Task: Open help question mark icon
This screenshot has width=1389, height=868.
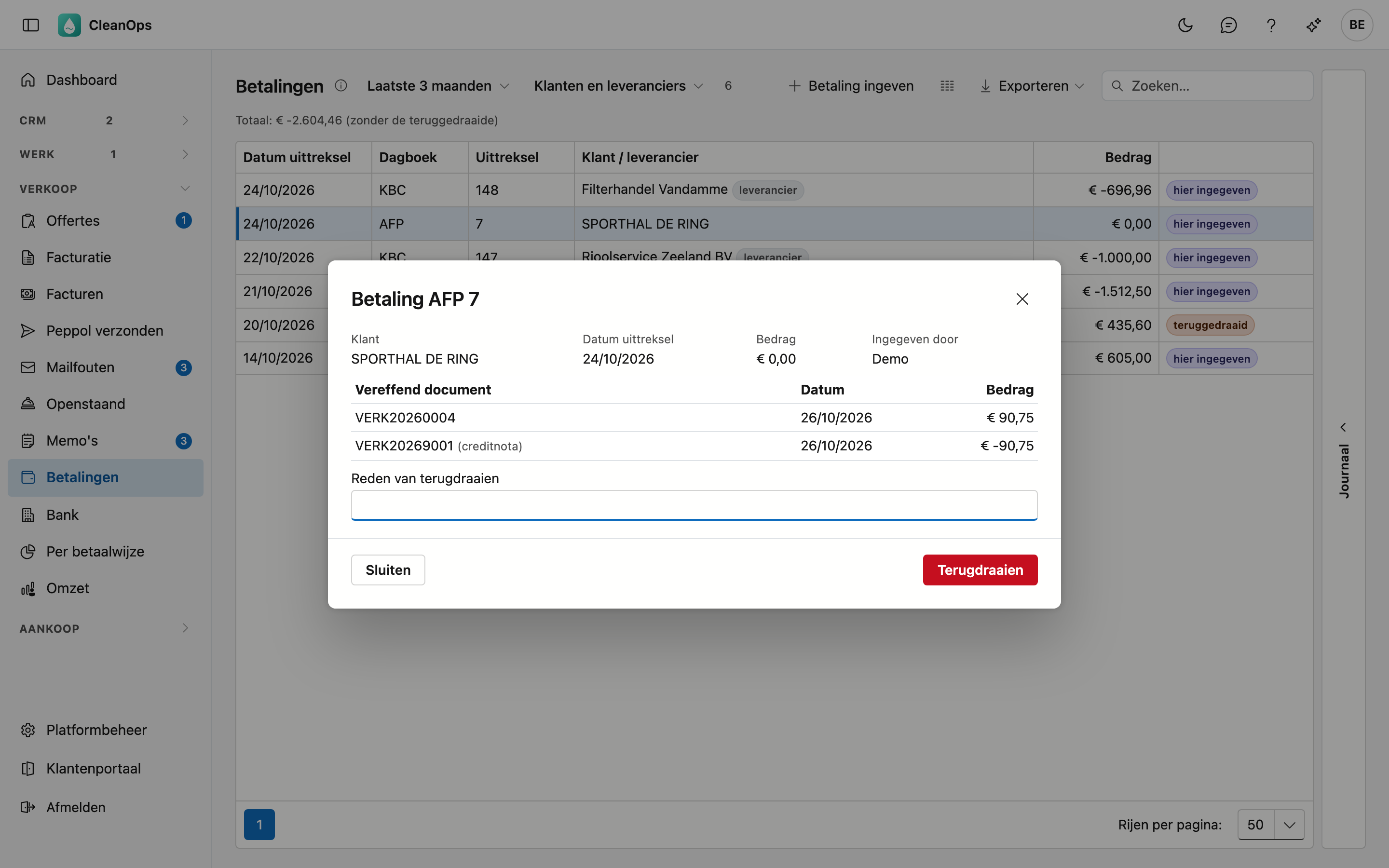Action: [x=1271, y=25]
